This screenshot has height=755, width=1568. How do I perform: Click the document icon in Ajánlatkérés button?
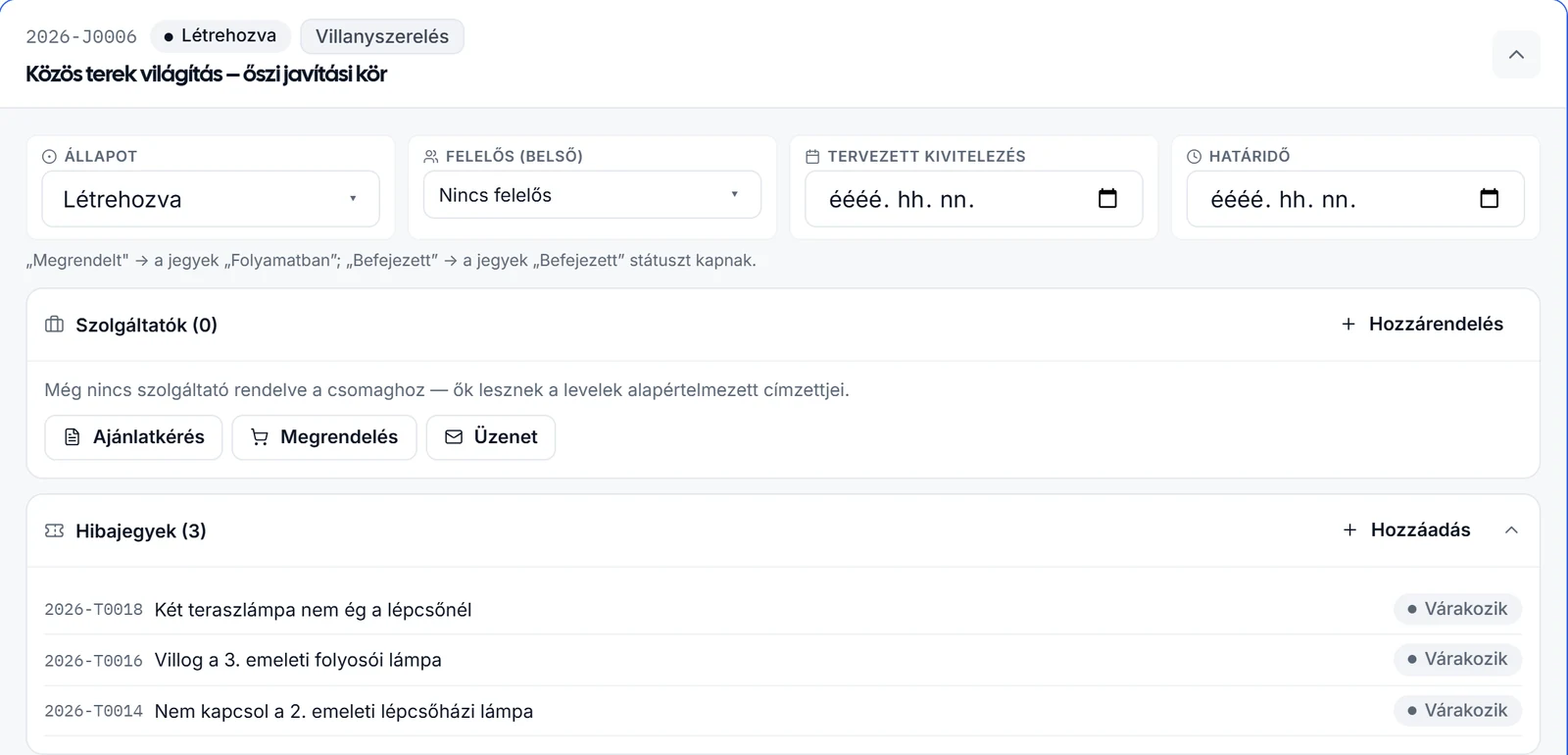(x=73, y=437)
